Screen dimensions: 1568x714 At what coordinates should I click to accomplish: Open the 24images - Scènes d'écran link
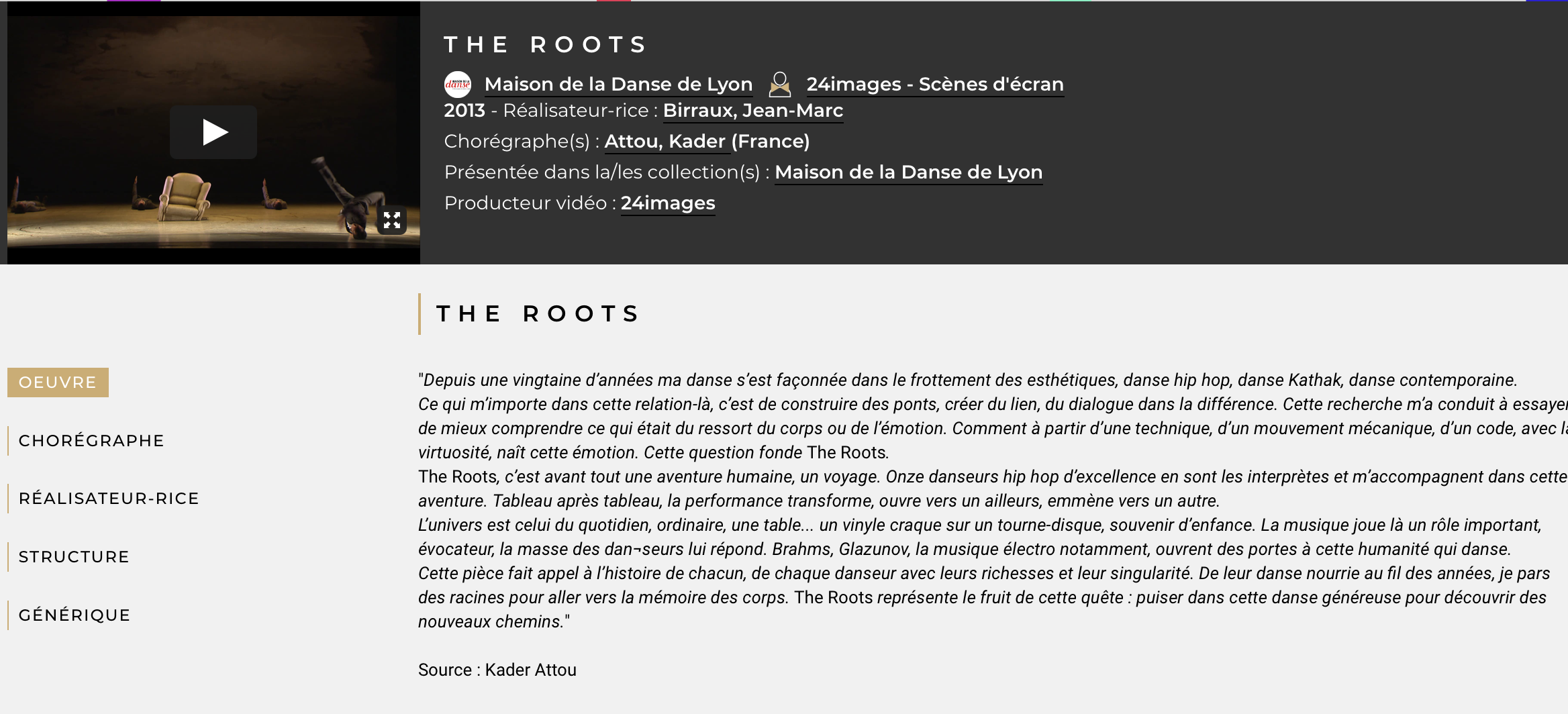[935, 85]
